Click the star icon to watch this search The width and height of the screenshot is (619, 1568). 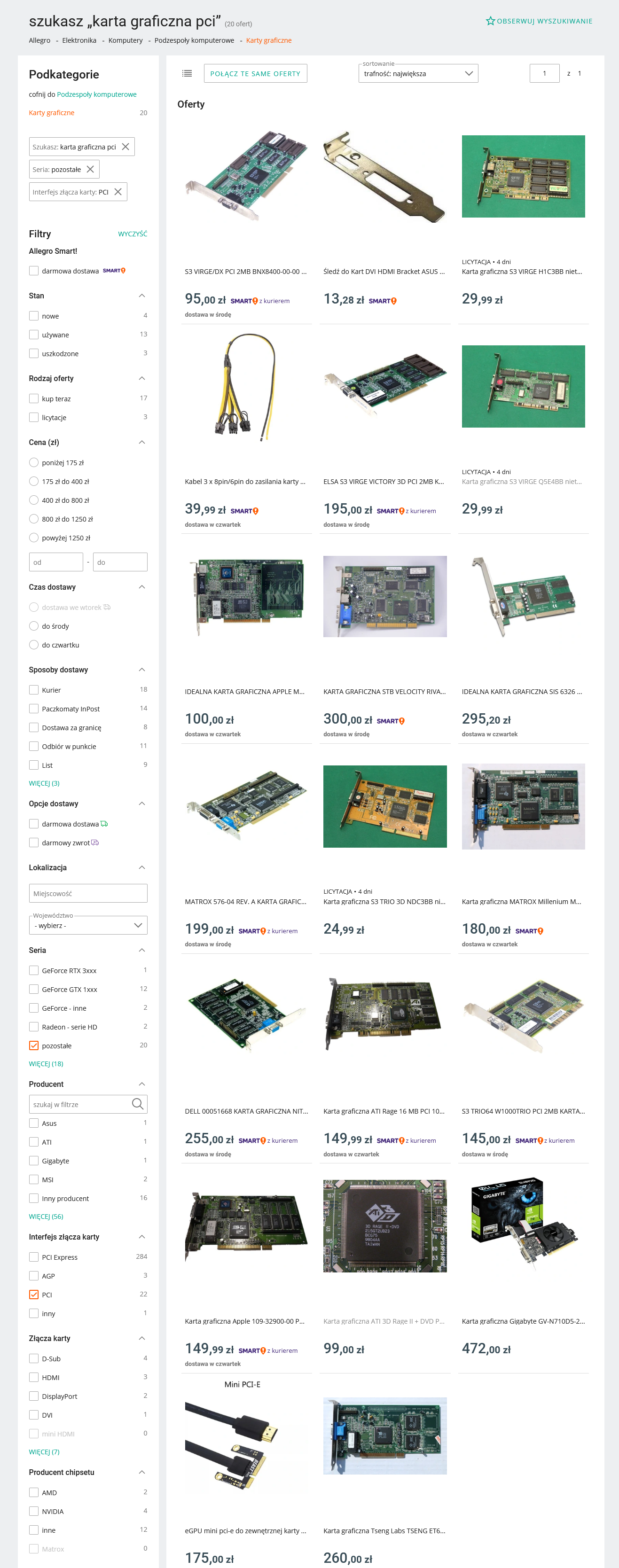coord(490,21)
